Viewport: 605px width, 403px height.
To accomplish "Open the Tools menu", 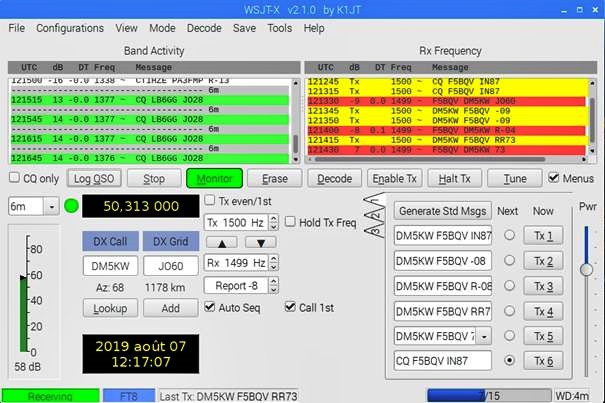I will pyautogui.click(x=279, y=28).
